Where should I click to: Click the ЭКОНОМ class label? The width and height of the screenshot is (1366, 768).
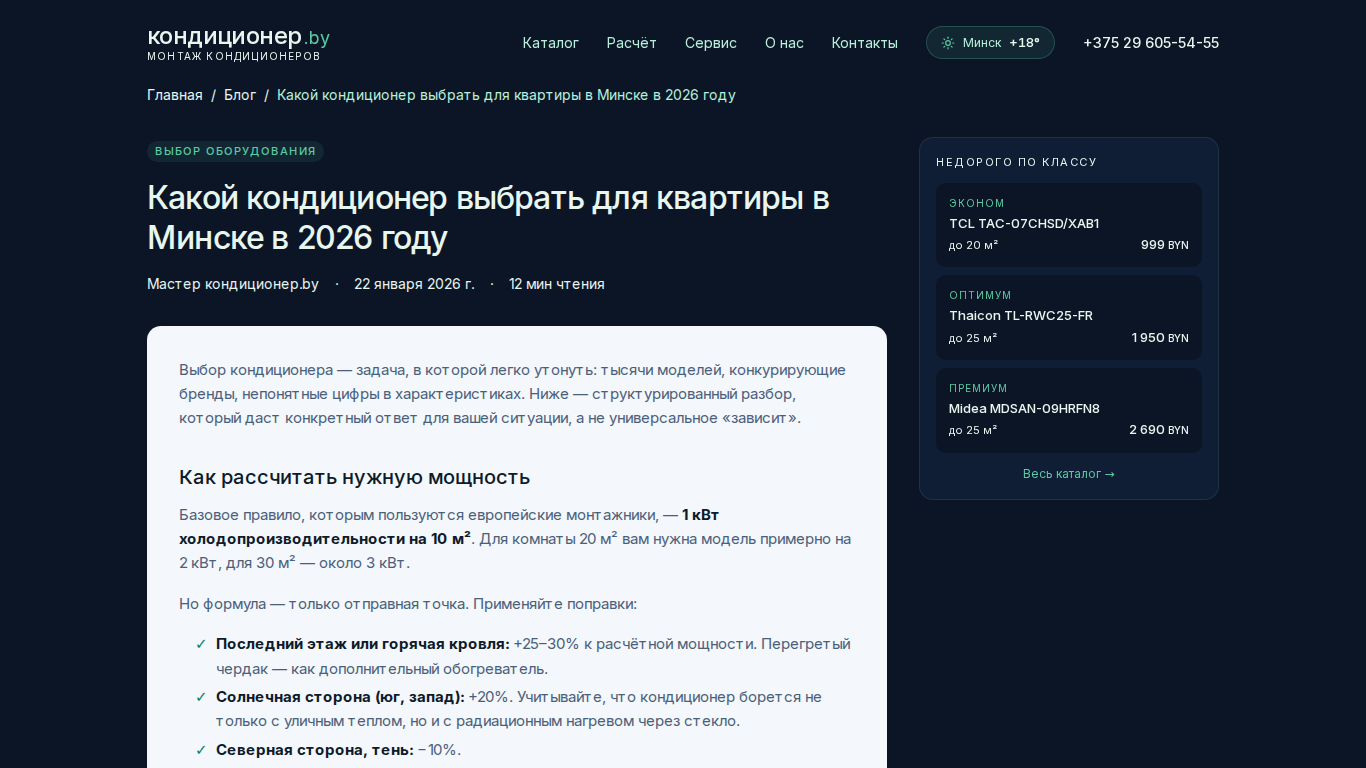point(977,203)
